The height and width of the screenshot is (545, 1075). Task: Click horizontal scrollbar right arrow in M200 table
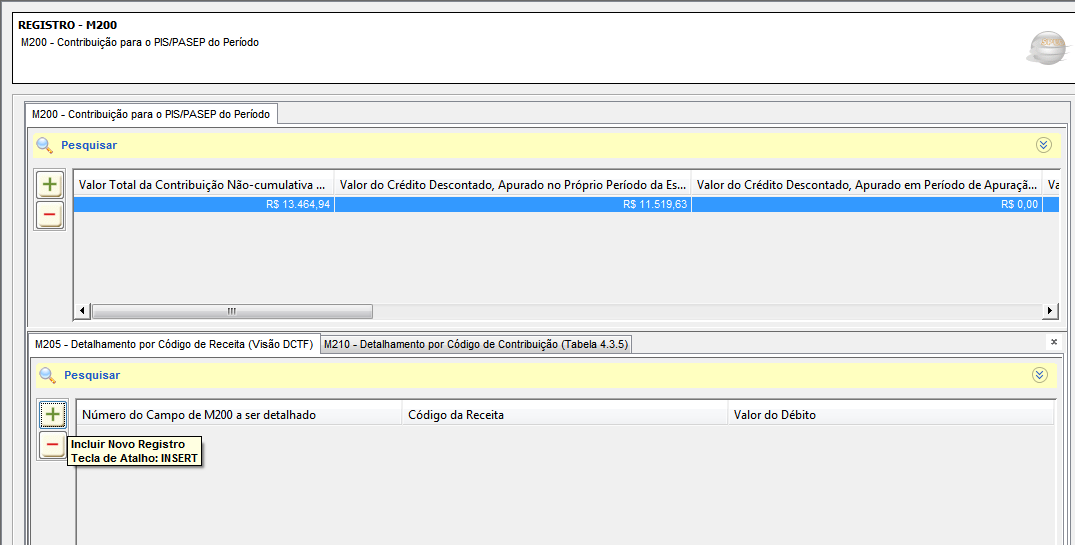1050,311
